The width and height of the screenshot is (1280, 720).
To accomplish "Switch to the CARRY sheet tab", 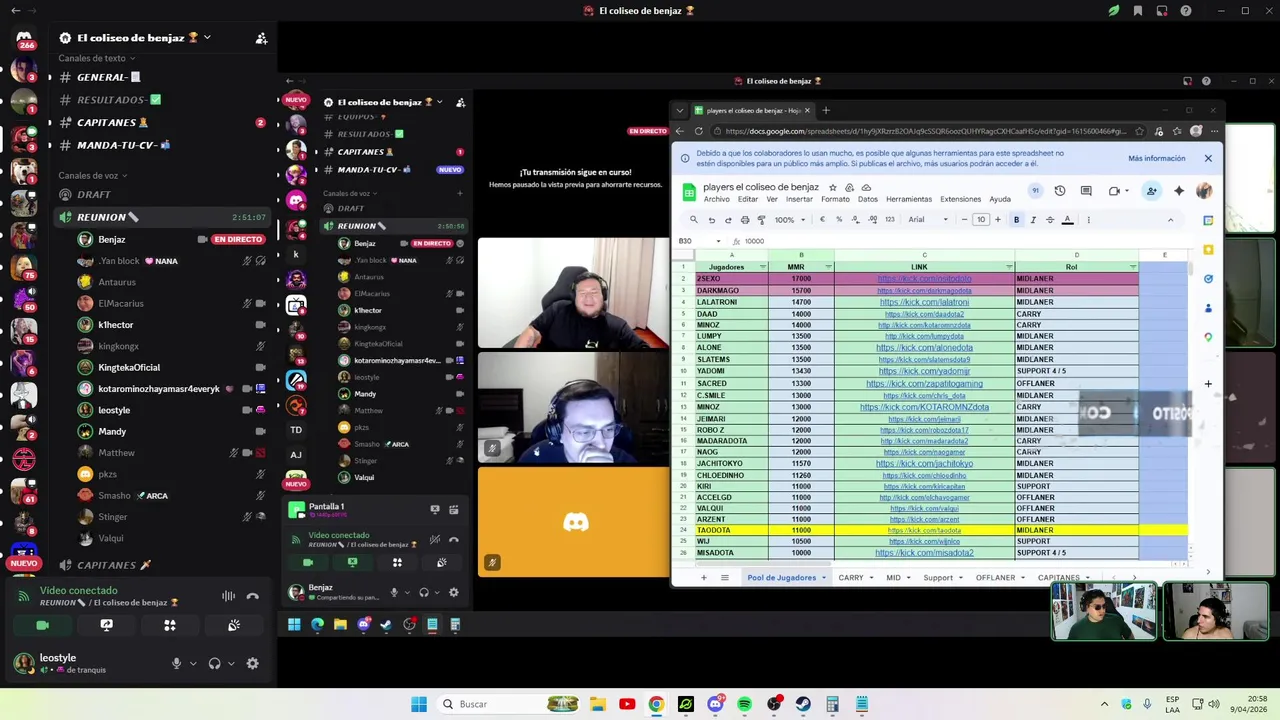I will pyautogui.click(x=855, y=578).
